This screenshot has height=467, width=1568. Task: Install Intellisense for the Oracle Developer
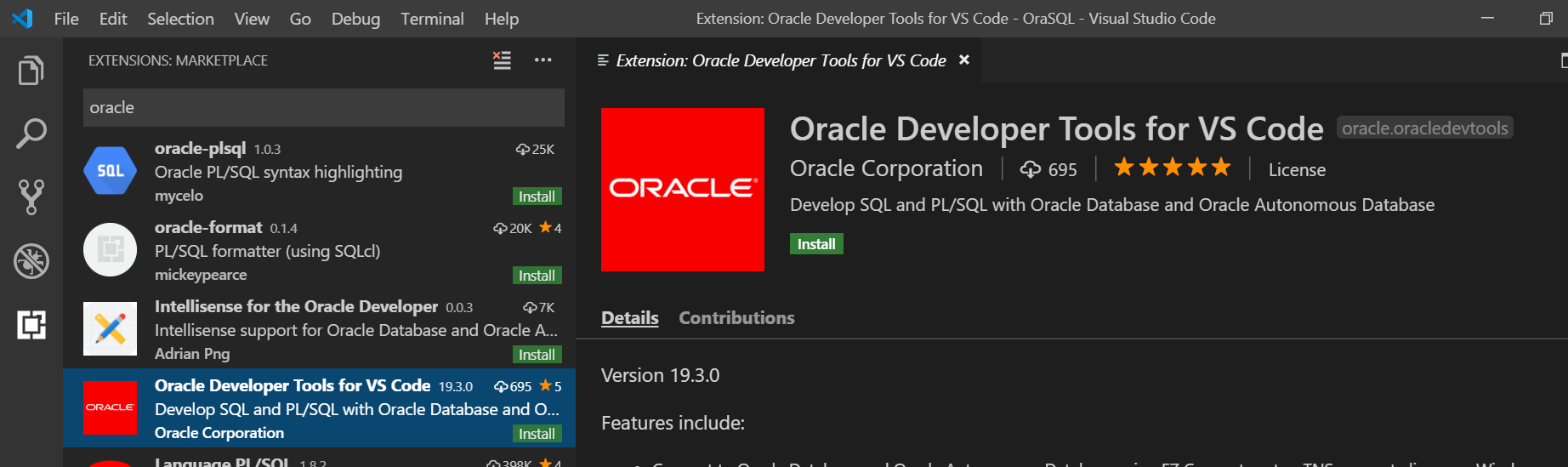537,355
